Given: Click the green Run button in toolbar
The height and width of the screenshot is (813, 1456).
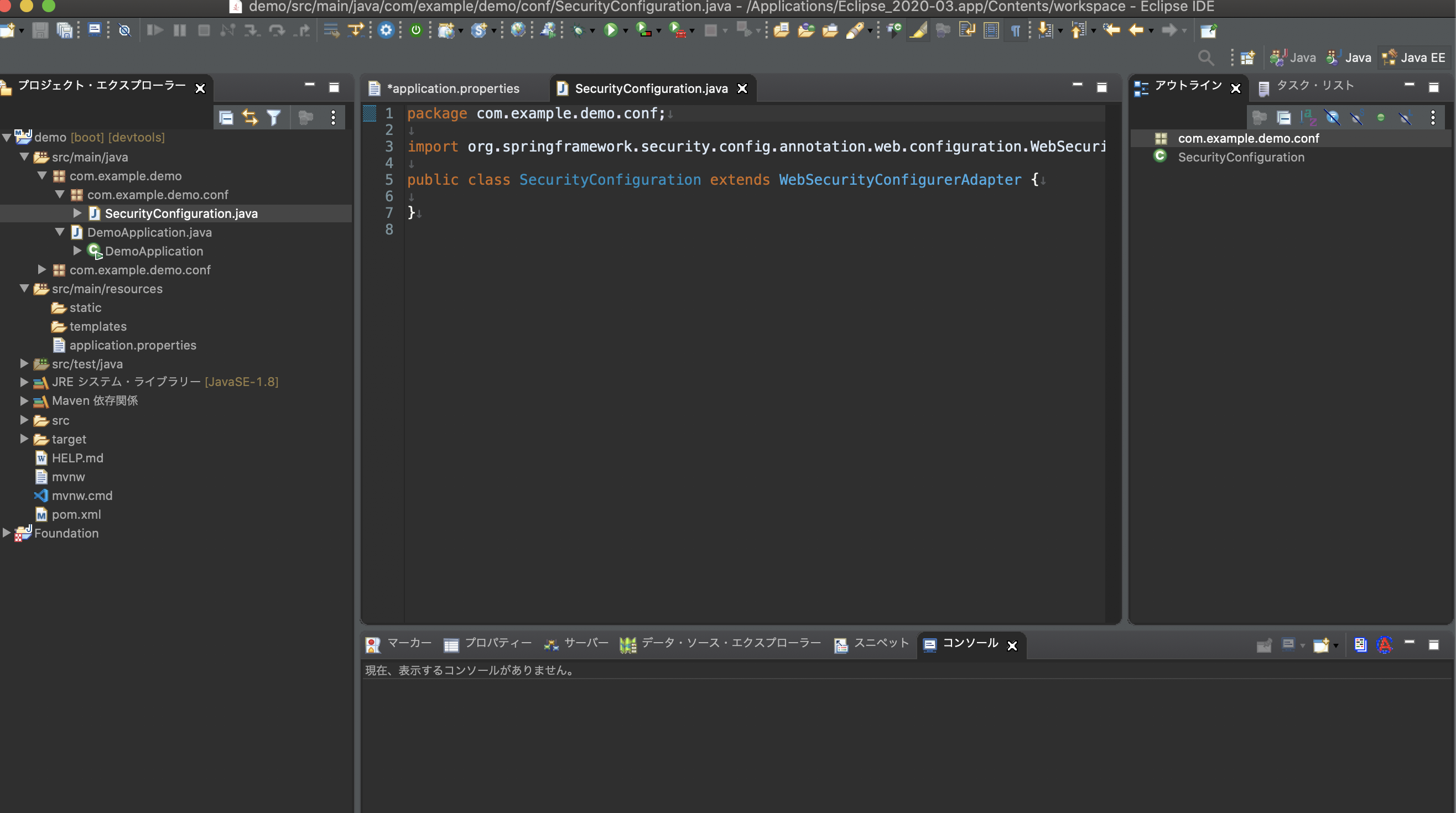Looking at the screenshot, I should click(x=610, y=30).
